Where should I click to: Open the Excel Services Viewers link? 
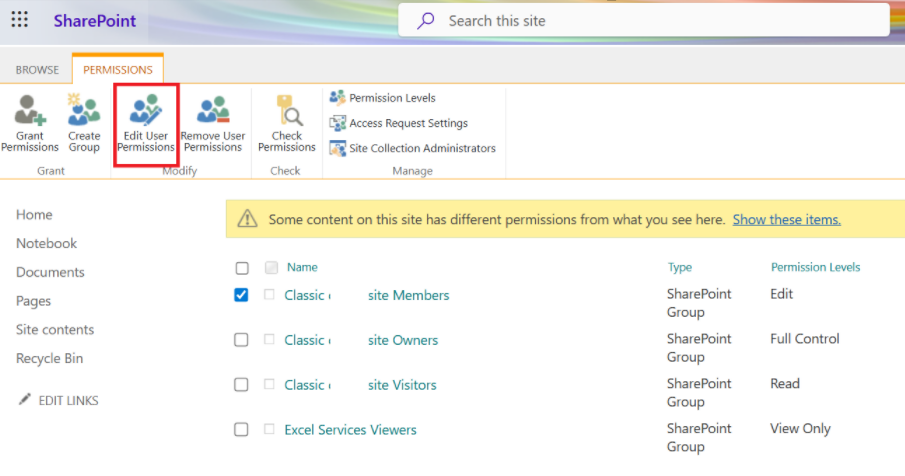click(350, 430)
